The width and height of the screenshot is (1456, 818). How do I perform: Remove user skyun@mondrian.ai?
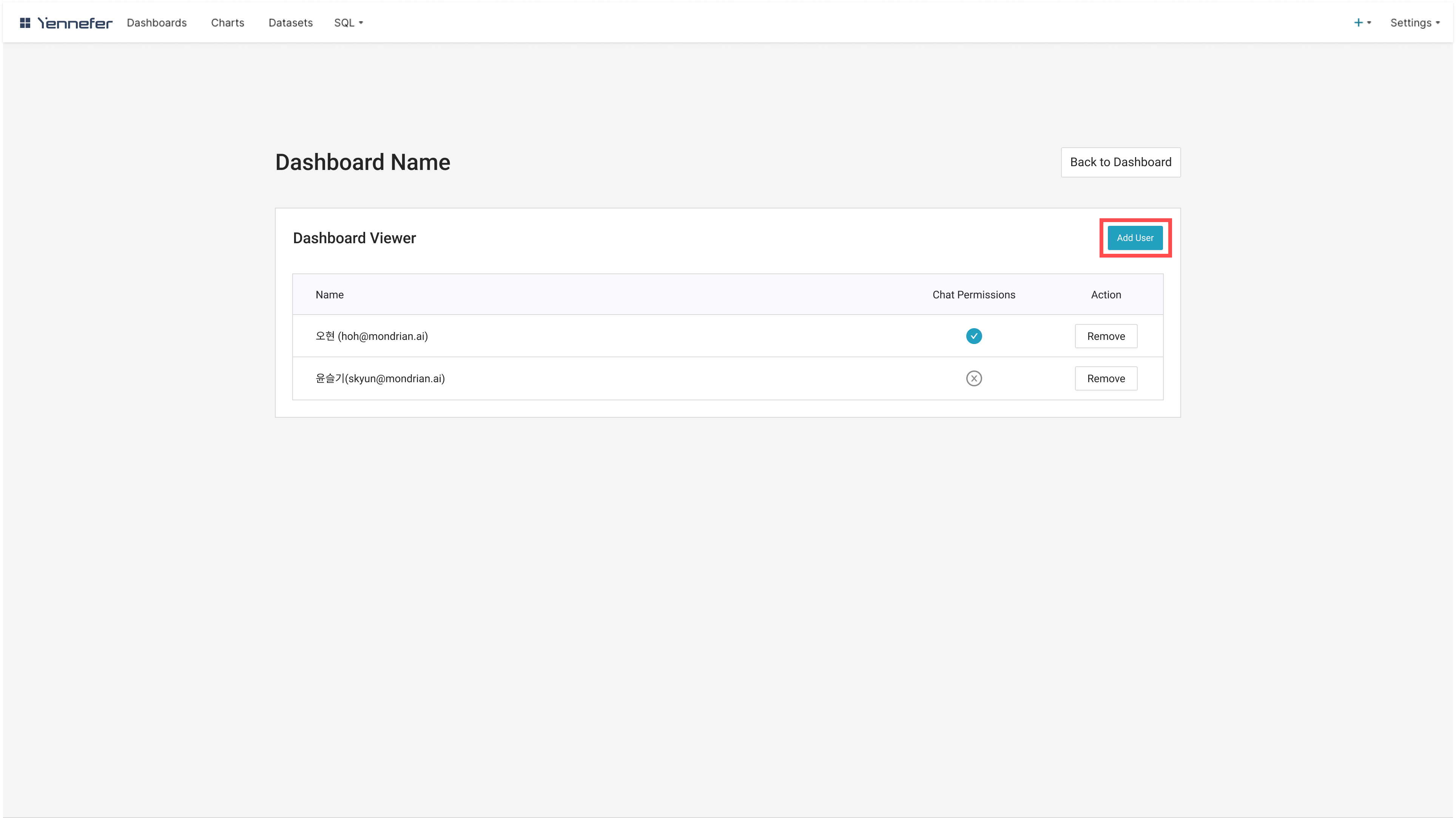(x=1106, y=379)
